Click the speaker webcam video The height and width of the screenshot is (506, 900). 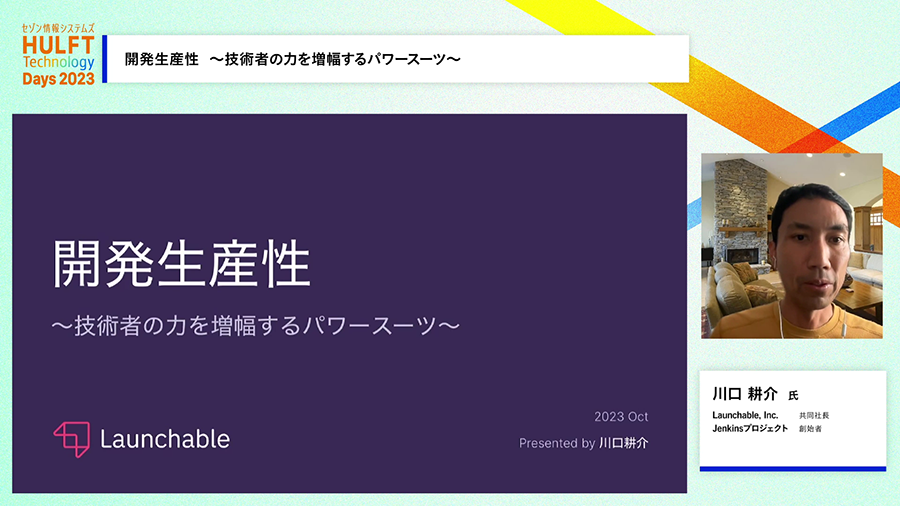click(792, 246)
